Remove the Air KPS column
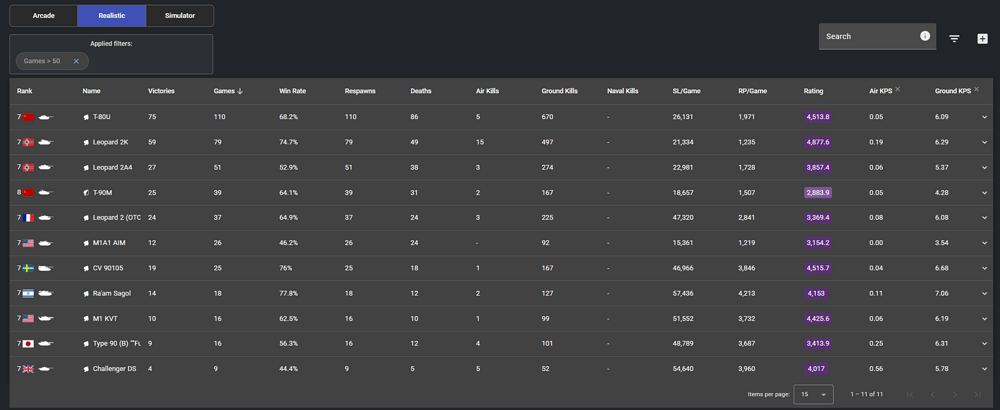This screenshot has height=410, width=1000. coord(897,90)
